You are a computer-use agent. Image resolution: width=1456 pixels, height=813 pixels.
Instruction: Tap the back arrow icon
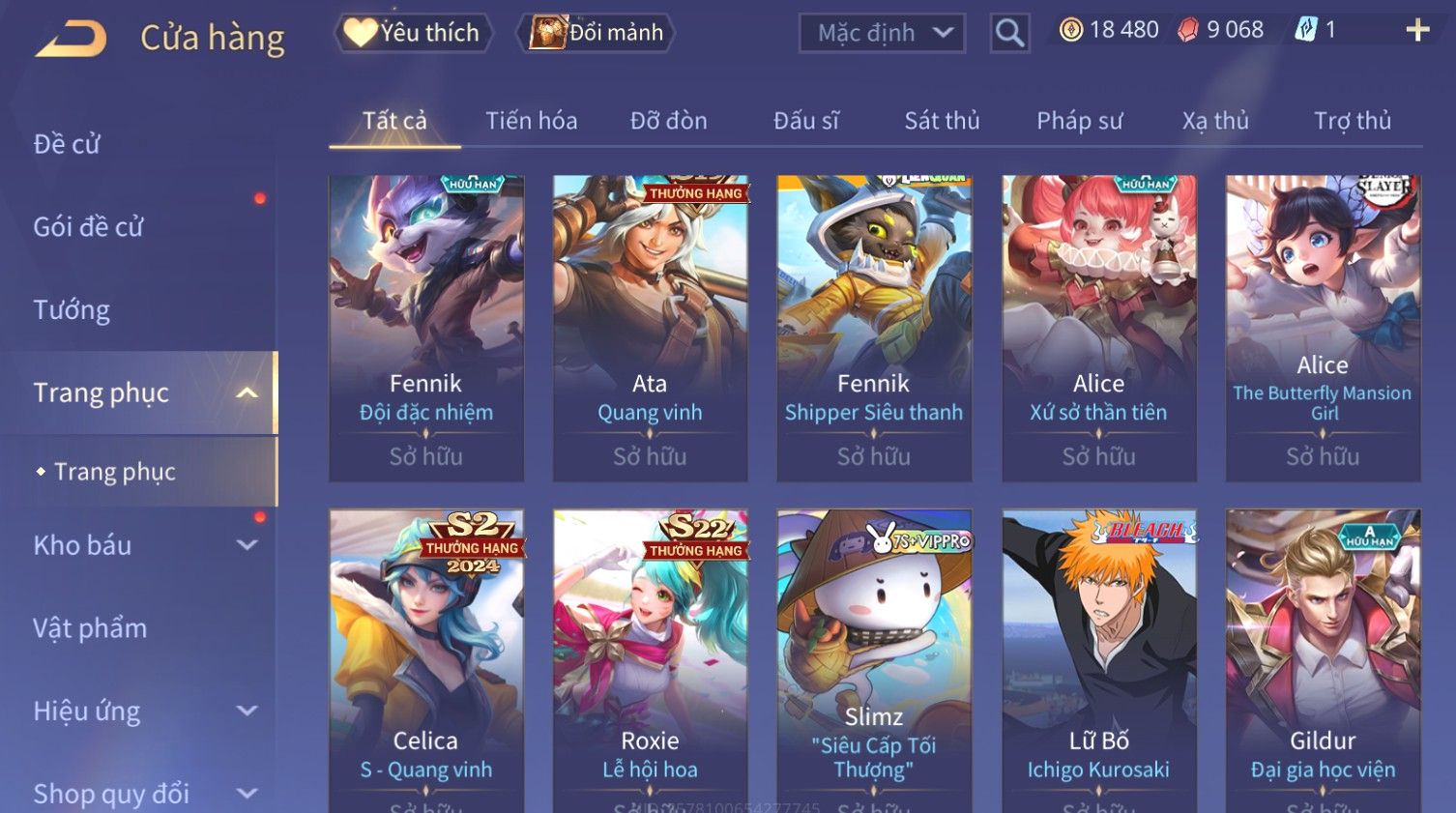[72, 38]
